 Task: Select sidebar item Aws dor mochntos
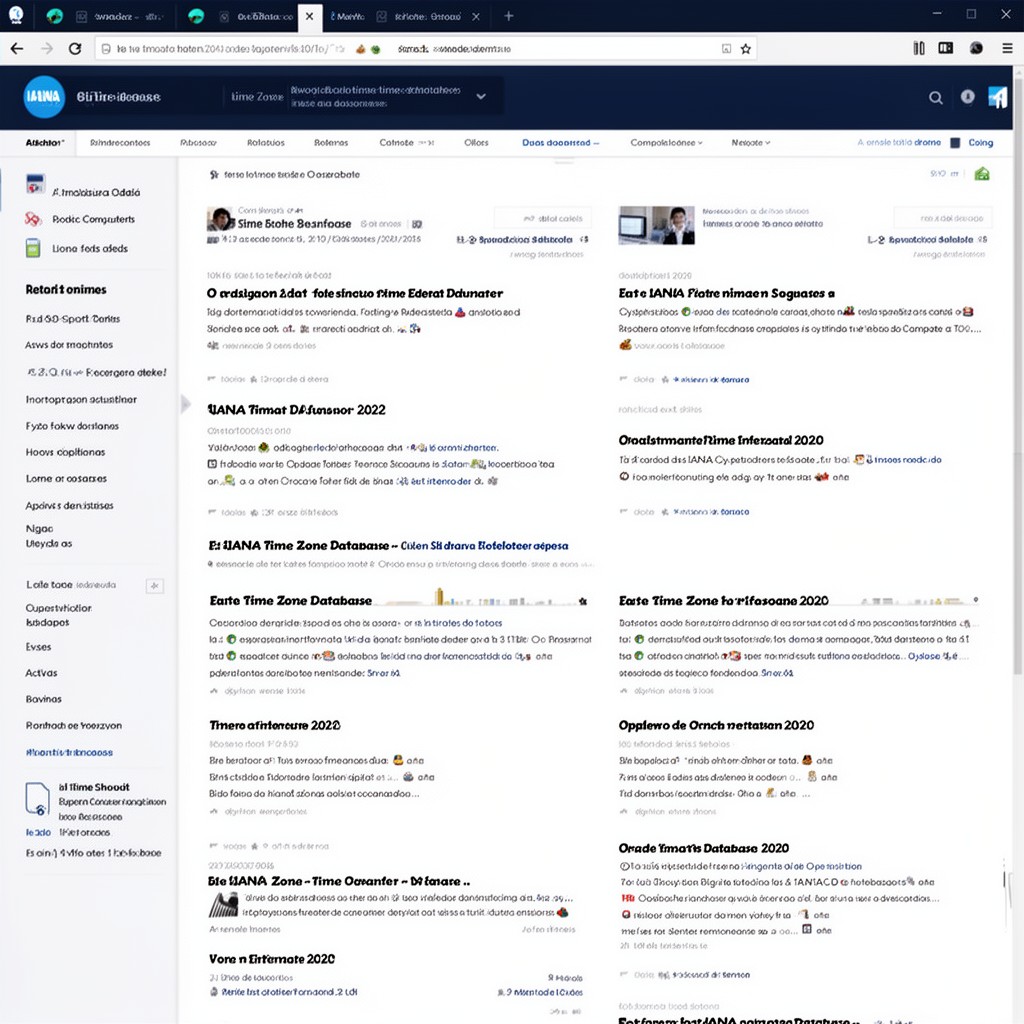point(69,345)
